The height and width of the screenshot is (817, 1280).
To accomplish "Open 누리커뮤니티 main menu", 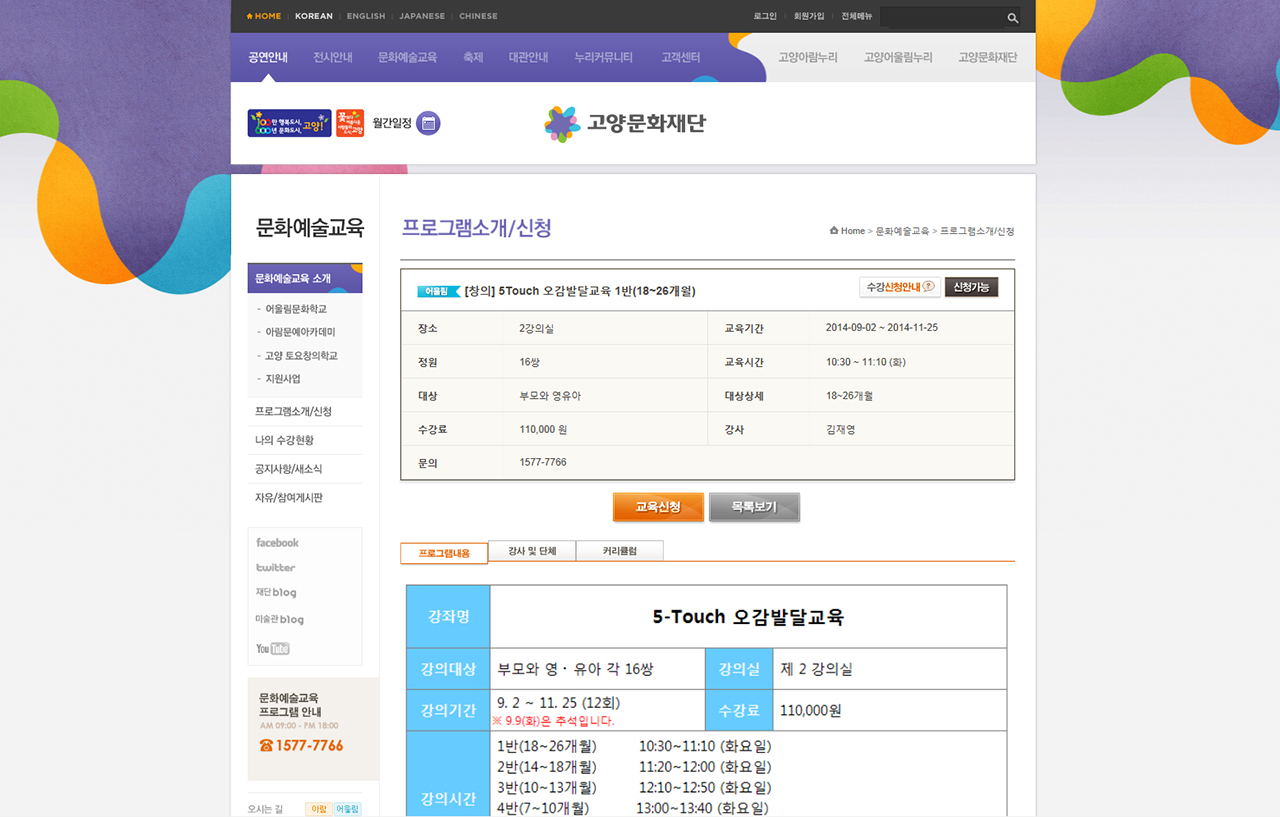I will click(x=604, y=57).
